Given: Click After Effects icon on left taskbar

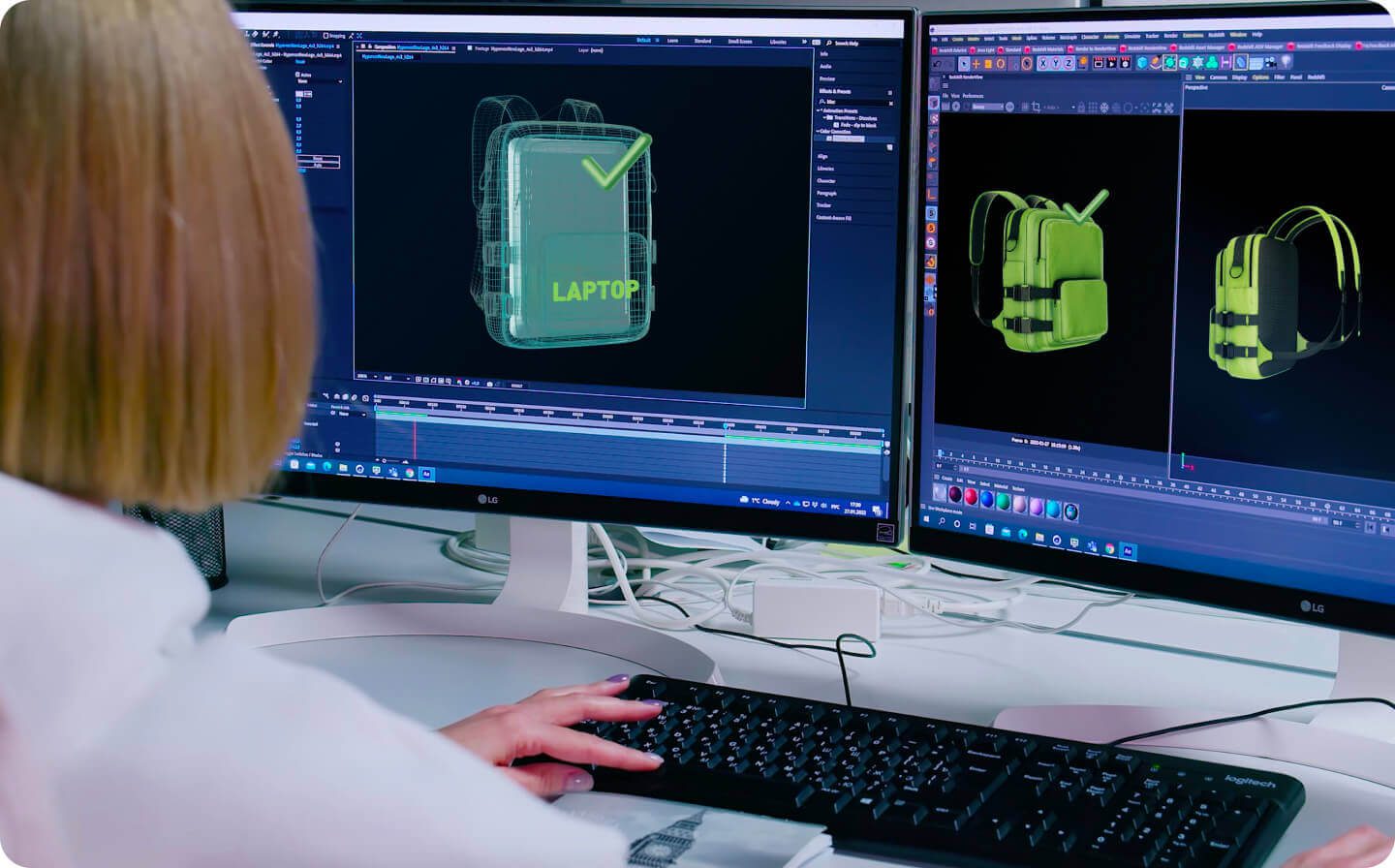Looking at the screenshot, I should pos(426,474).
